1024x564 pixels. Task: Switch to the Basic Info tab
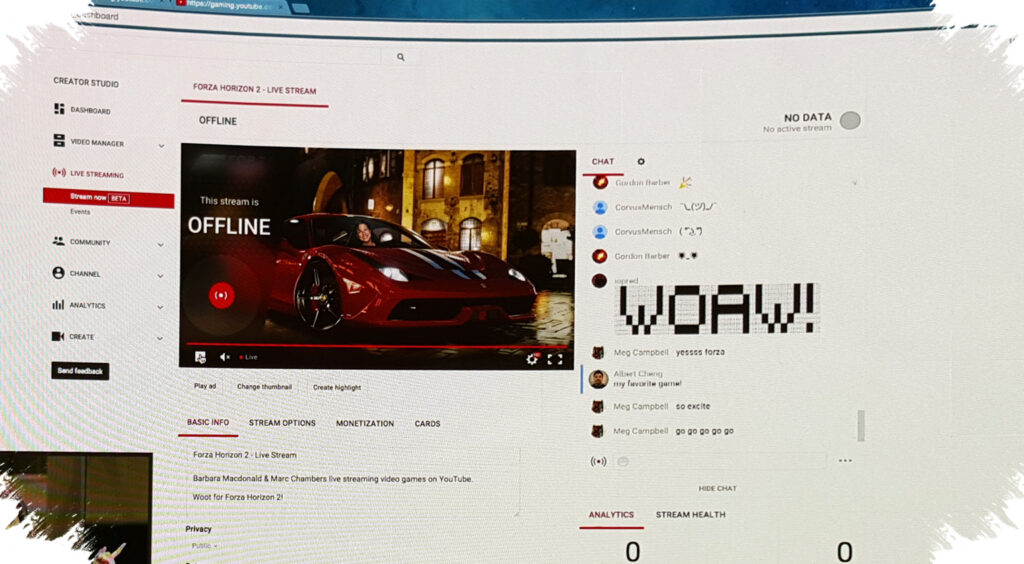[208, 422]
